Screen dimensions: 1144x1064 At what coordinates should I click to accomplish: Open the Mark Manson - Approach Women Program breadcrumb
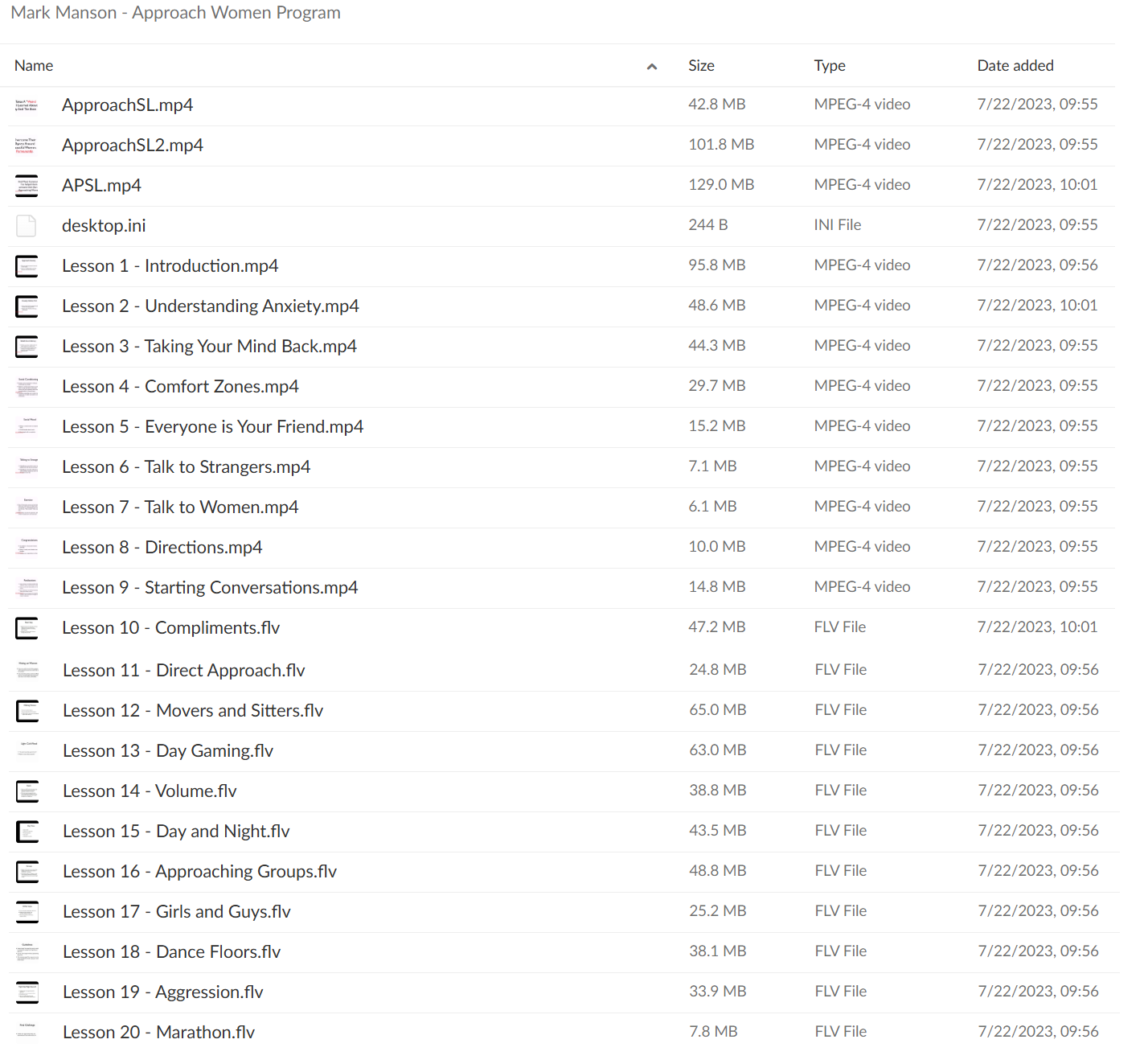[175, 13]
